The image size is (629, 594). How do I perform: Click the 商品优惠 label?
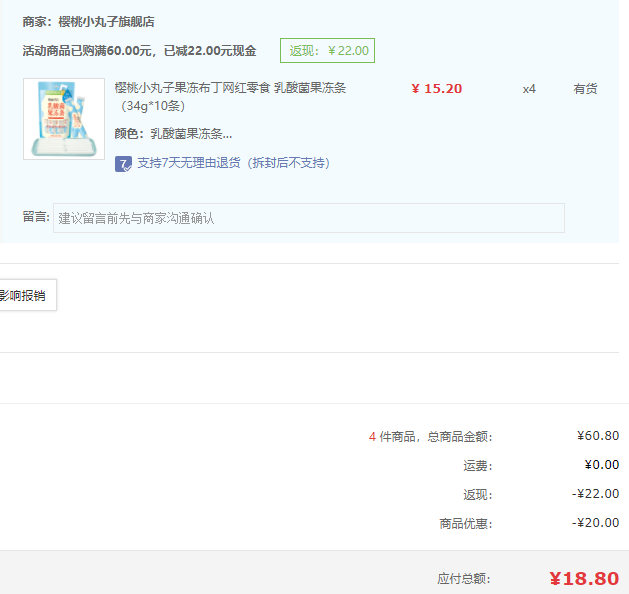[466, 523]
